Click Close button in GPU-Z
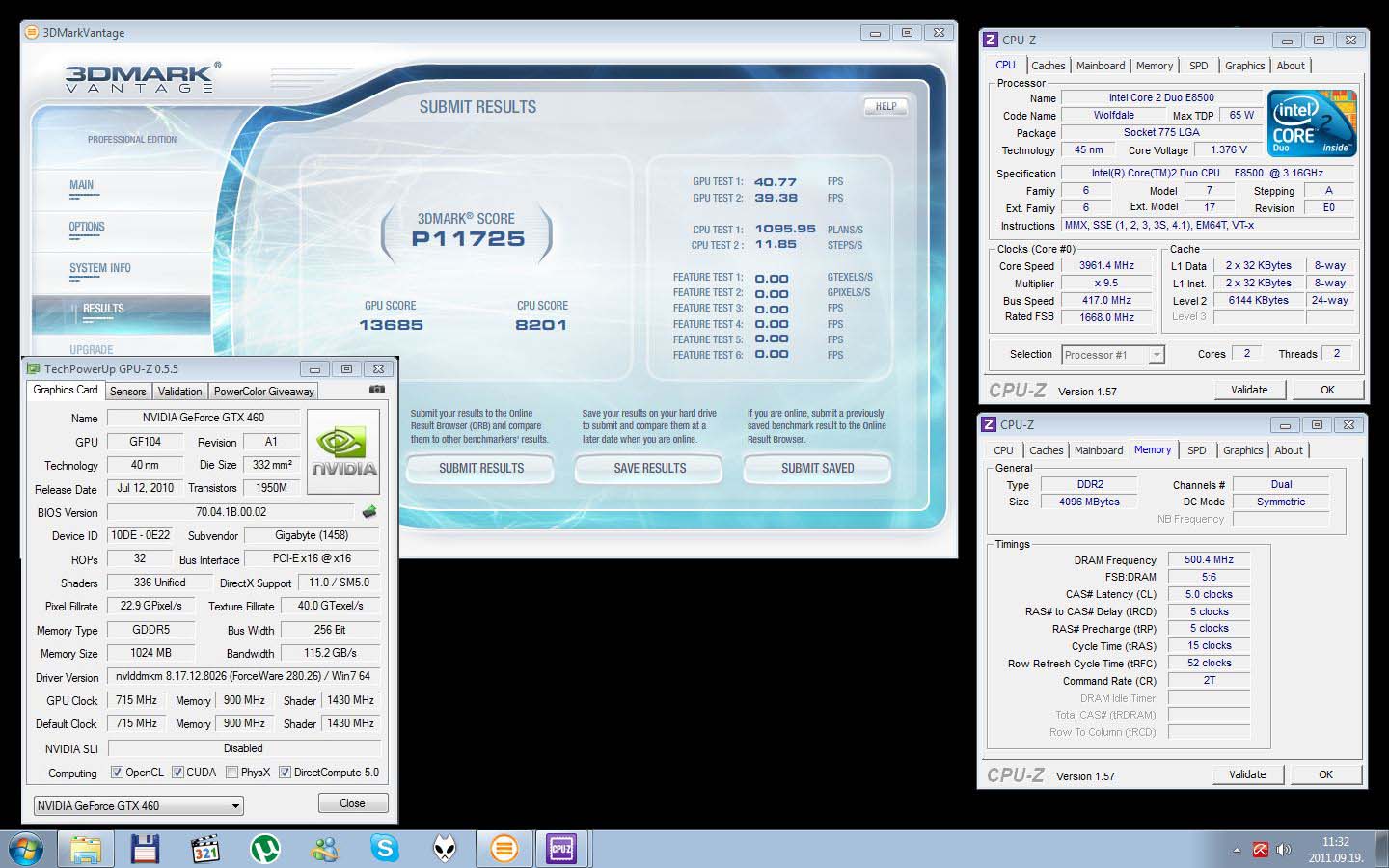 tap(352, 803)
